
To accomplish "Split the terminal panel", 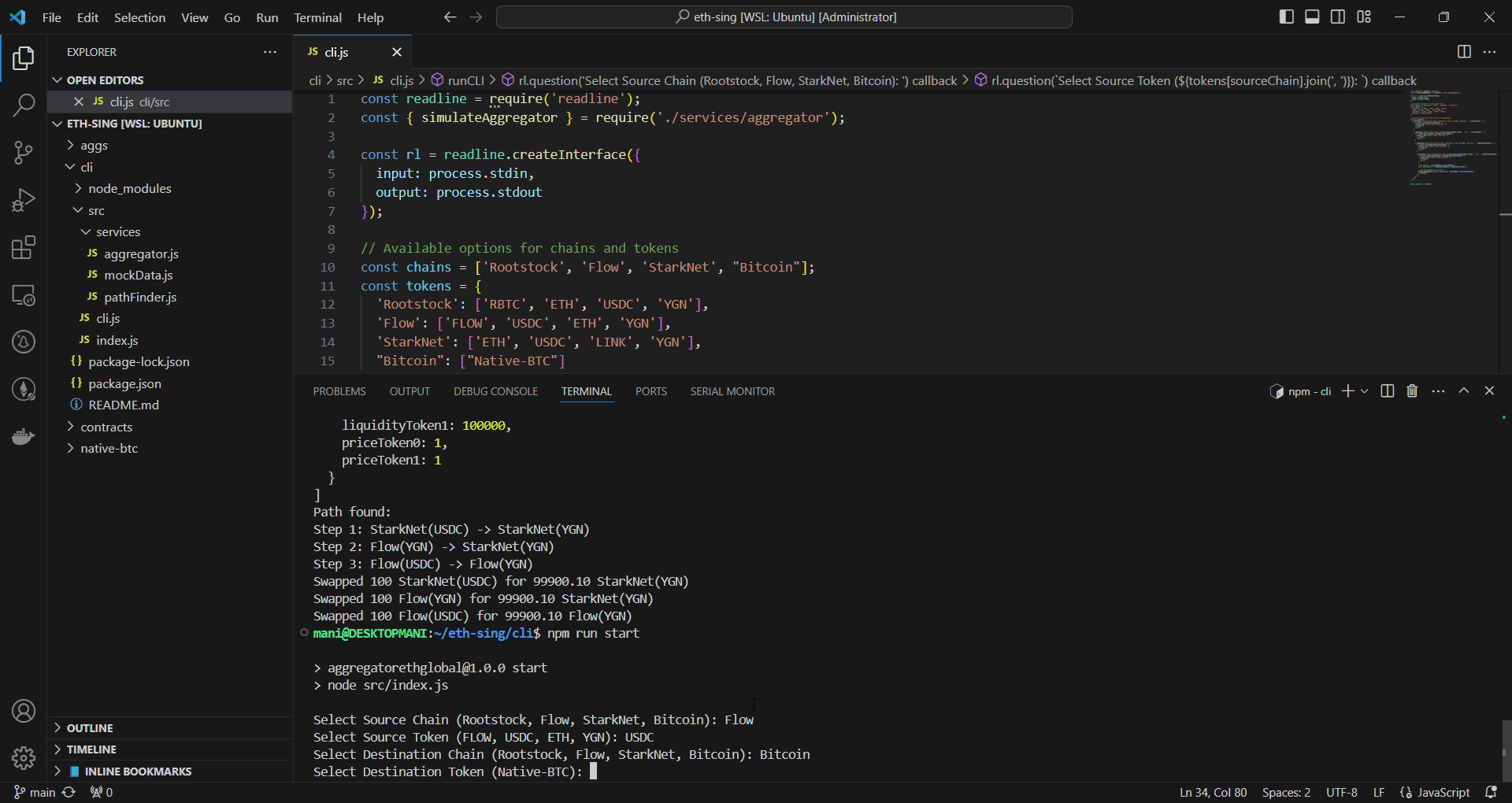I will tap(1388, 391).
